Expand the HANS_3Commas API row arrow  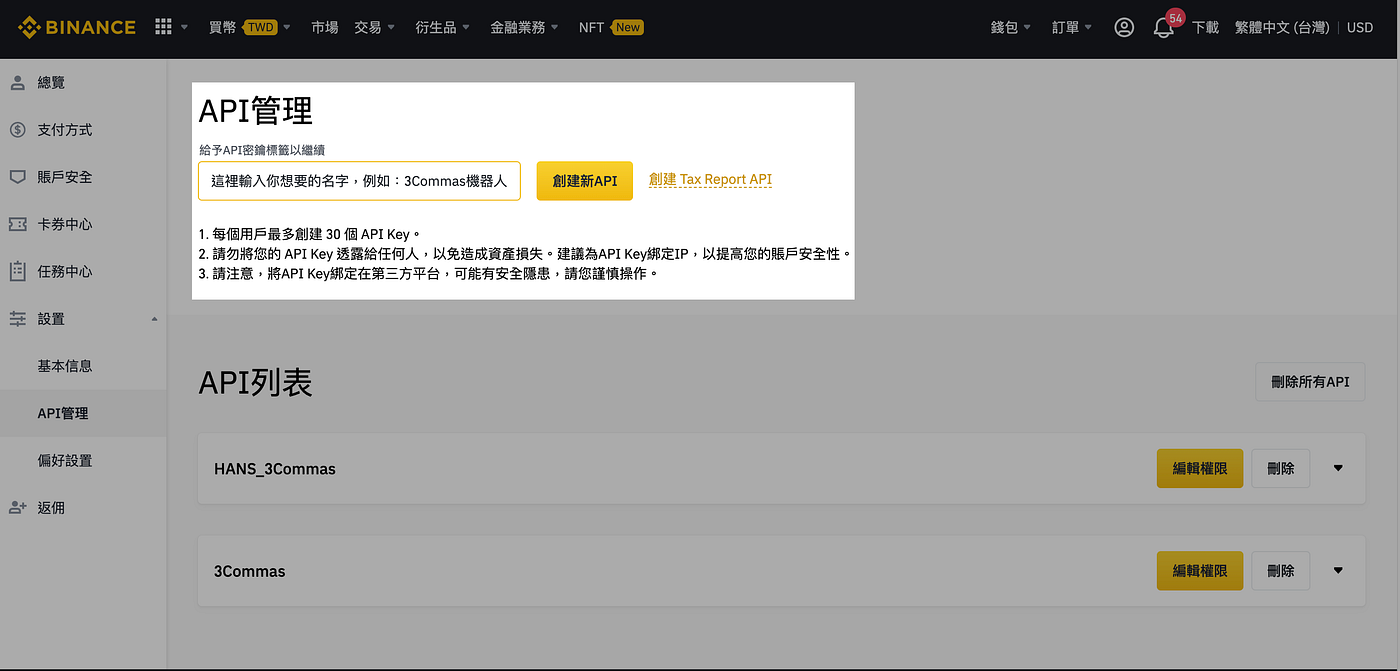pyautogui.click(x=1338, y=468)
